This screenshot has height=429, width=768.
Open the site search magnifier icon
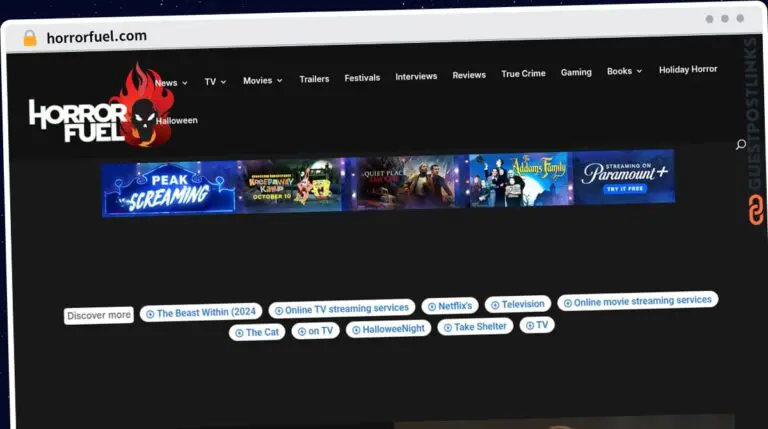(x=740, y=145)
